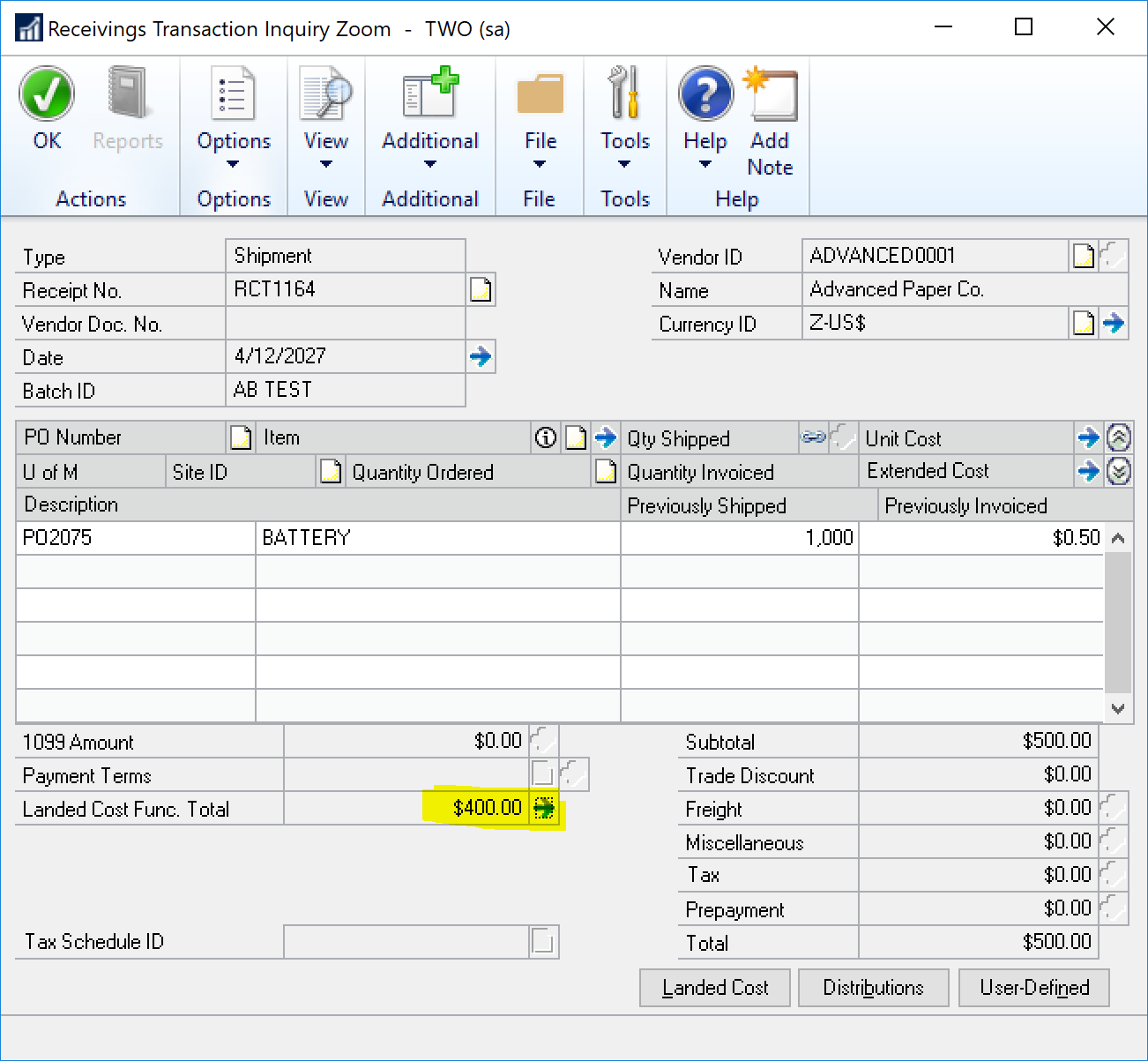
Task: Click the File folder icon
Action: [x=539, y=93]
